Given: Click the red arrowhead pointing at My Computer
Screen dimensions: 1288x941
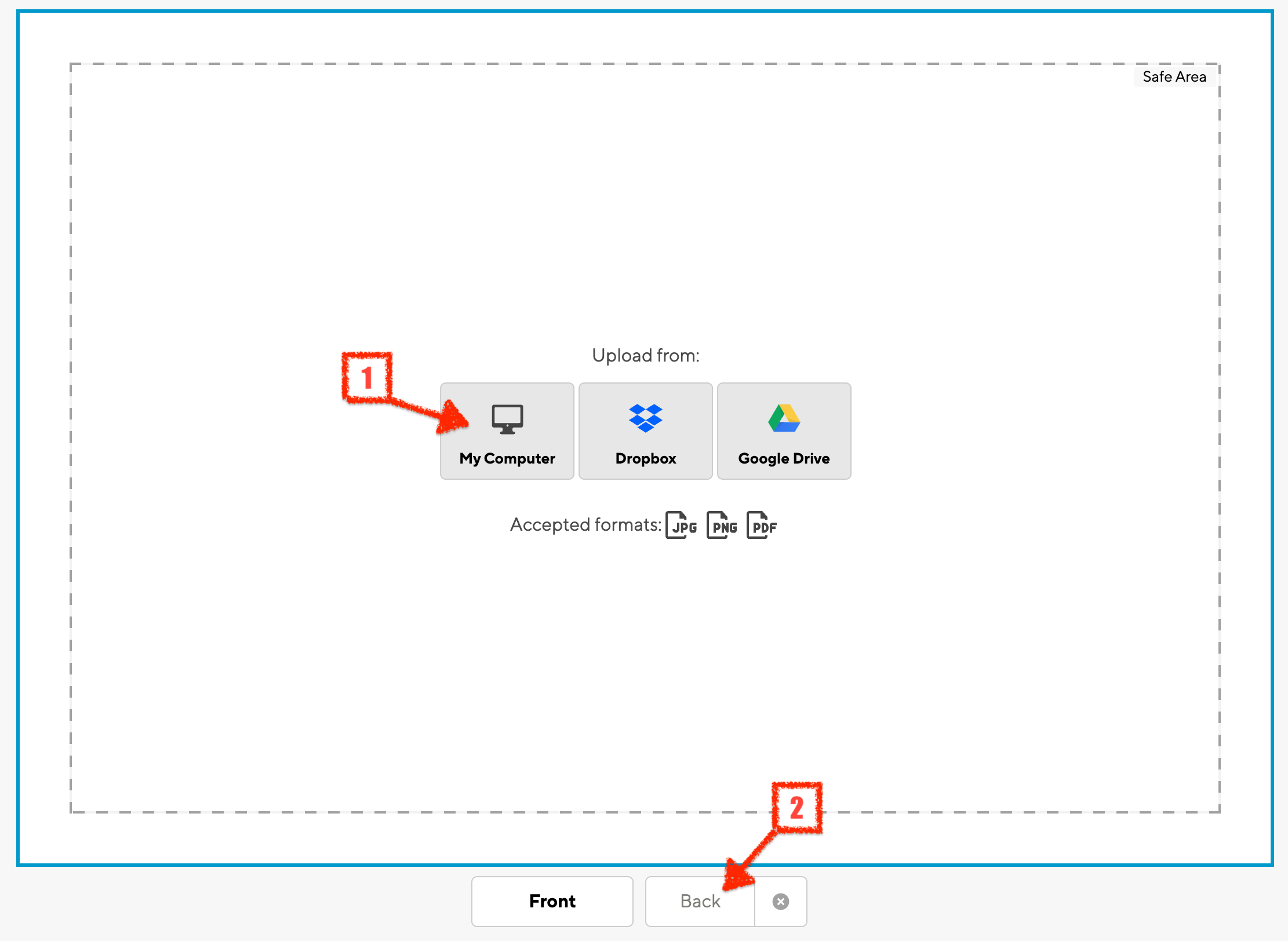Looking at the screenshot, I should click(454, 419).
